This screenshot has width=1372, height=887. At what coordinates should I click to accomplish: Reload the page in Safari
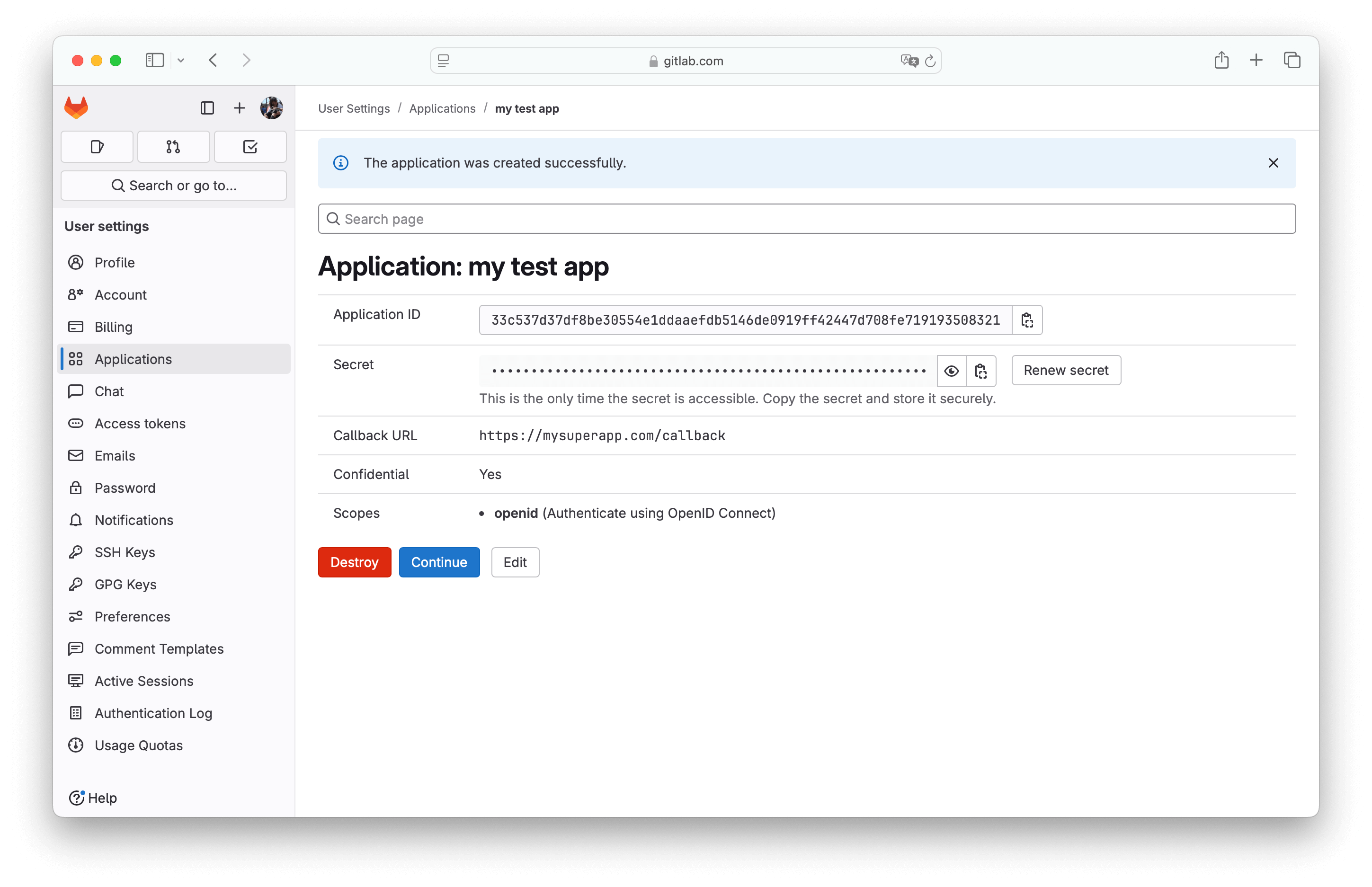coord(930,61)
